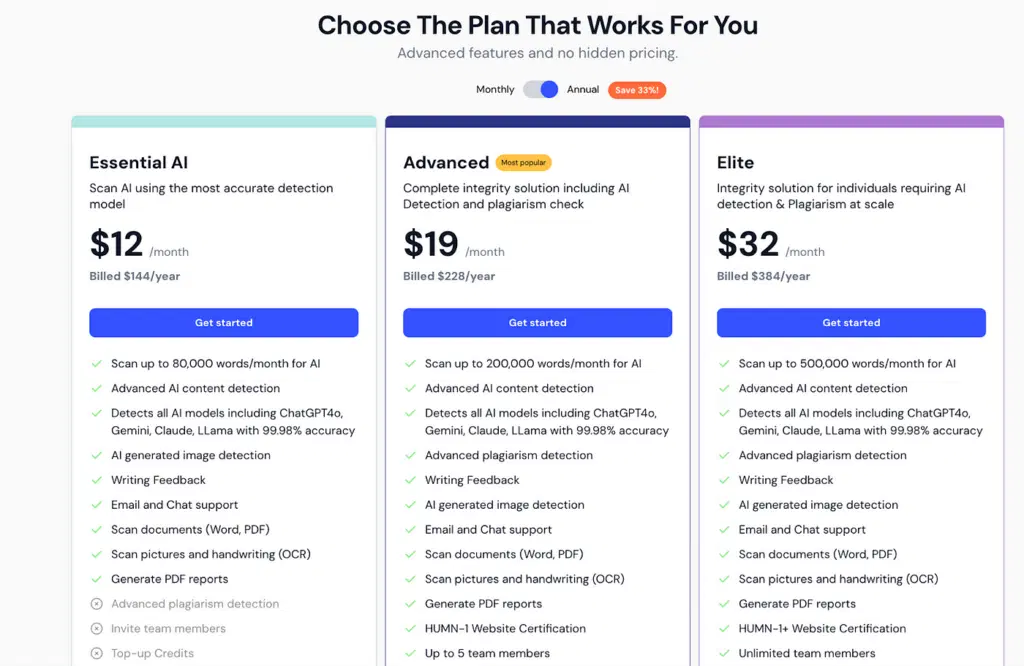Viewport: 1024px width, 666px height.
Task: Click checkmark beside 80,000 words/month scan
Action: 97,364
